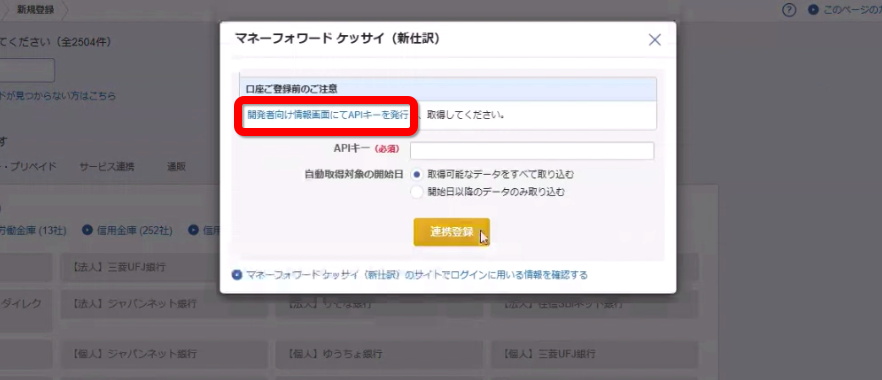Switch to the プリペイド tab
This screenshot has height=380, width=882.
(x=28, y=166)
